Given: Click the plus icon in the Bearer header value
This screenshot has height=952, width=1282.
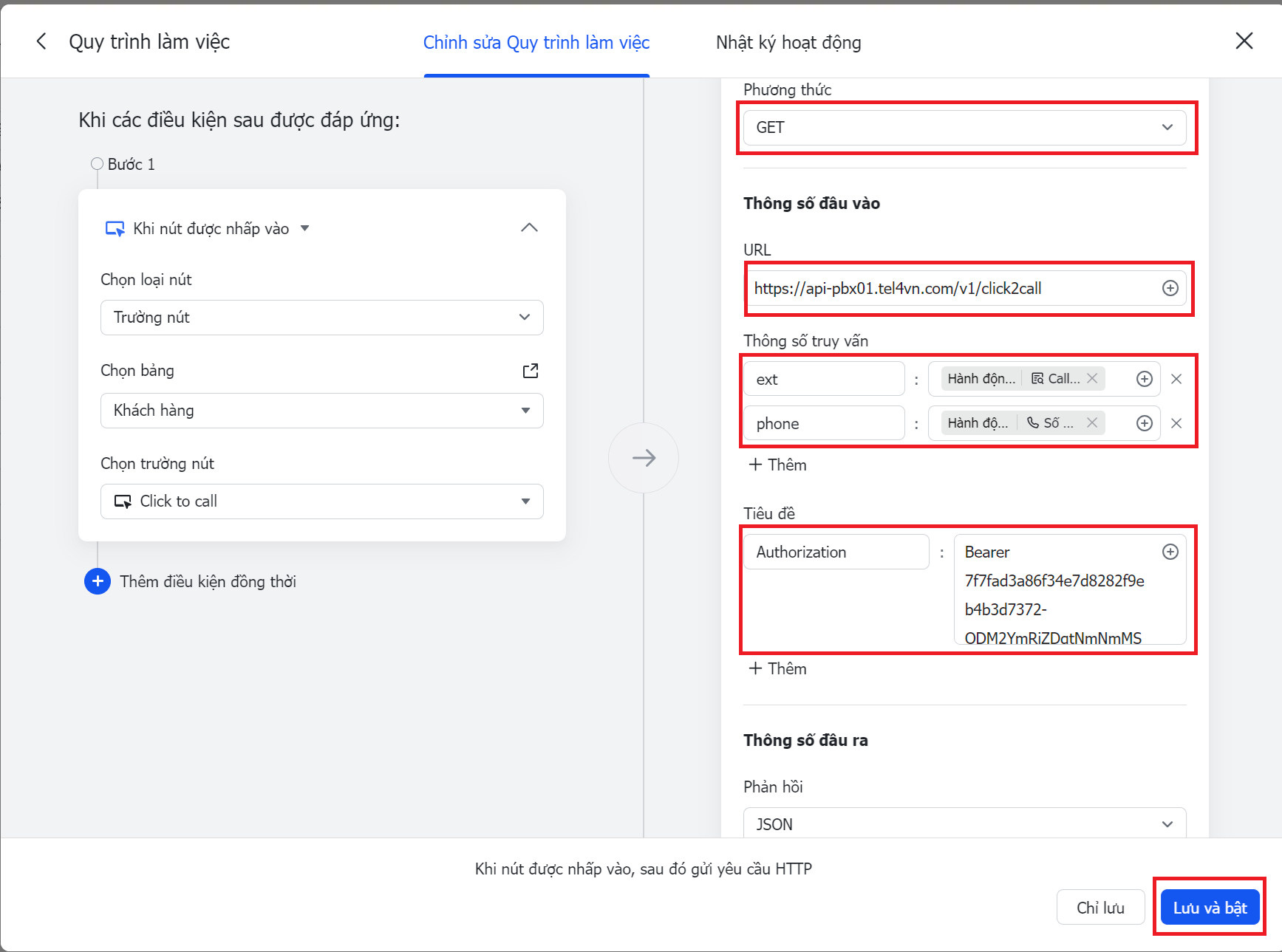Looking at the screenshot, I should [x=1170, y=552].
